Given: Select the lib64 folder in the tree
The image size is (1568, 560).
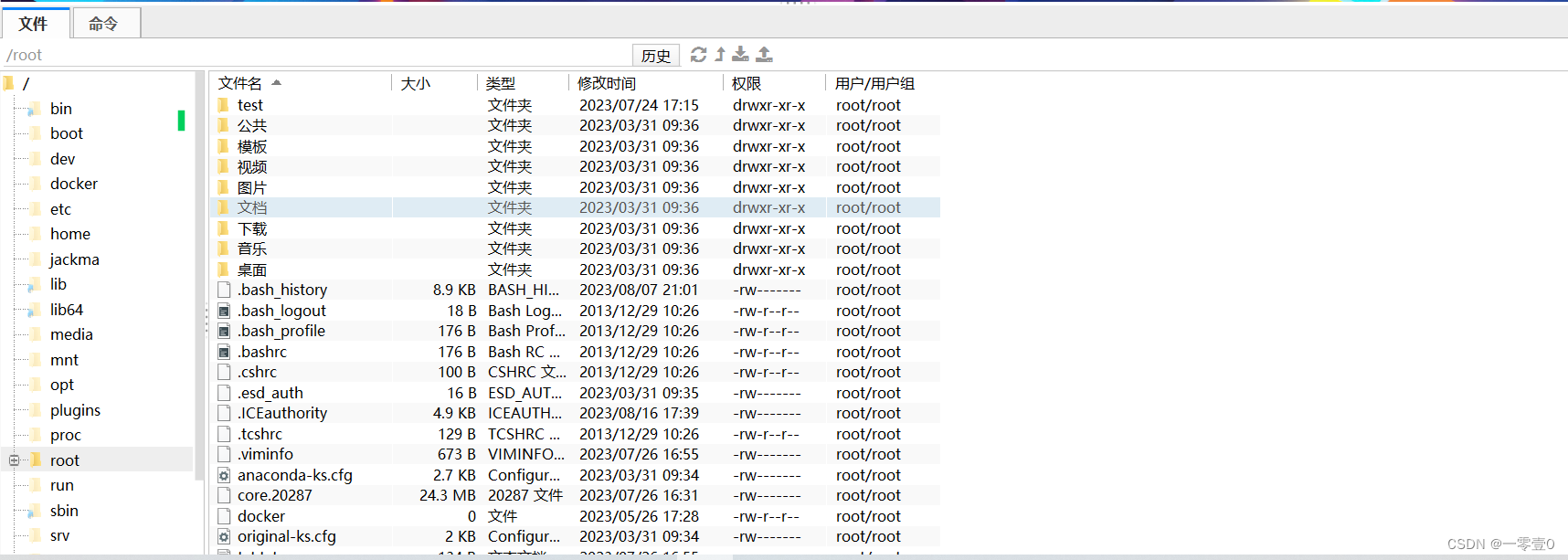Looking at the screenshot, I should (x=67, y=310).
